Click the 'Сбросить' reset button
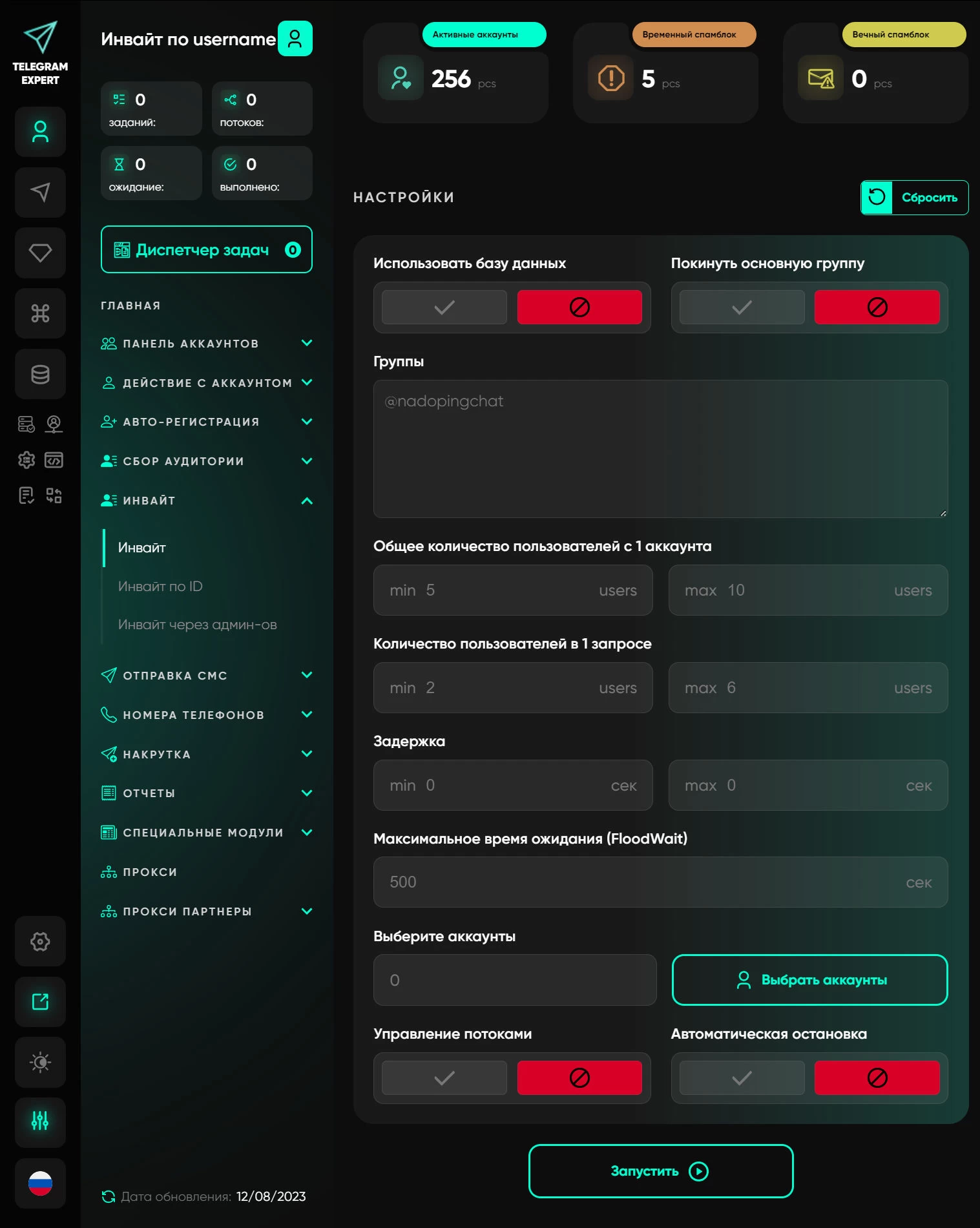Viewport: 980px width, 1228px height. click(x=914, y=198)
